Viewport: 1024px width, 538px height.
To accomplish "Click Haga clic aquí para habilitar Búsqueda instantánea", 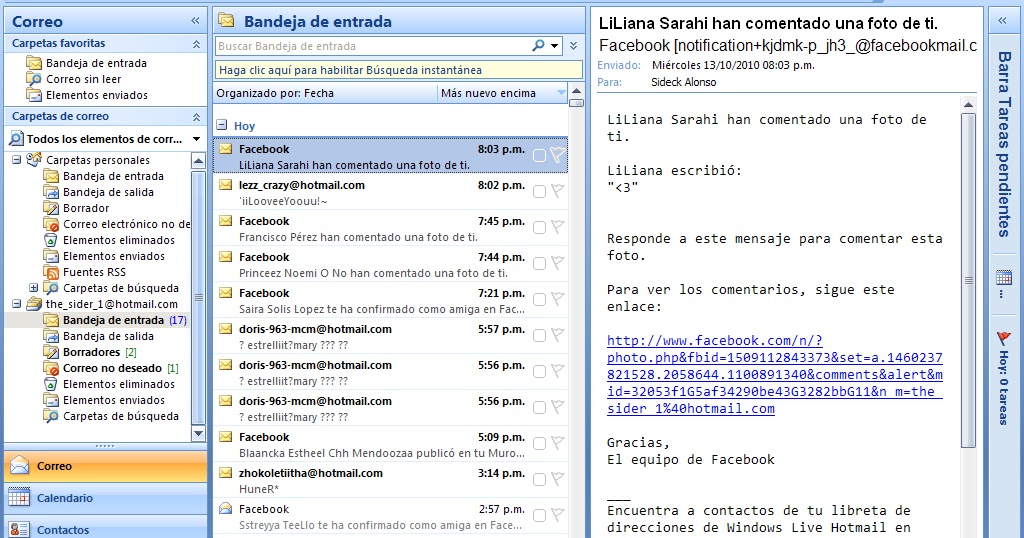I will tap(398, 70).
